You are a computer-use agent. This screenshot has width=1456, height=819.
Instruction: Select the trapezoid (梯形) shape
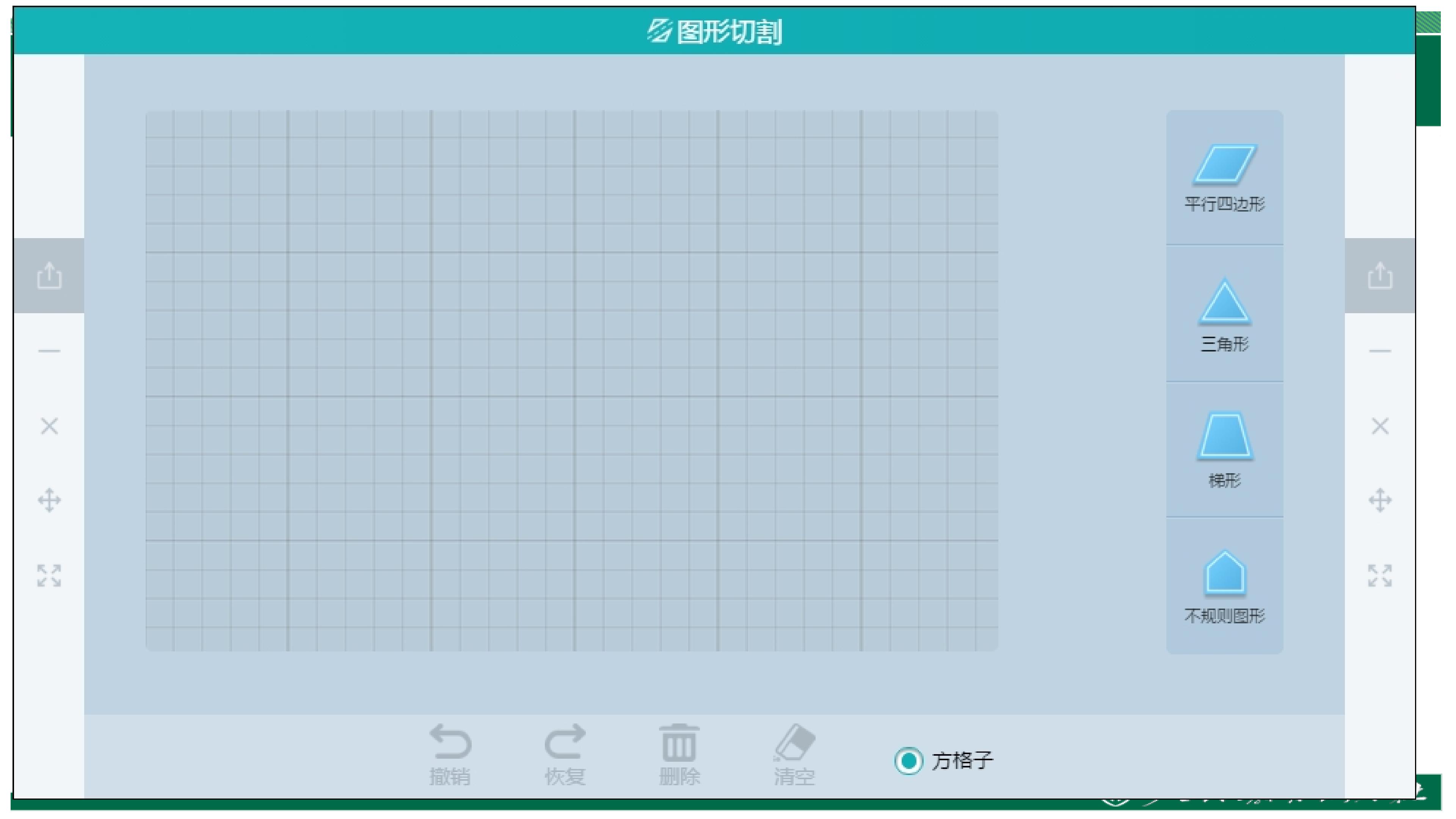[1224, 436]
